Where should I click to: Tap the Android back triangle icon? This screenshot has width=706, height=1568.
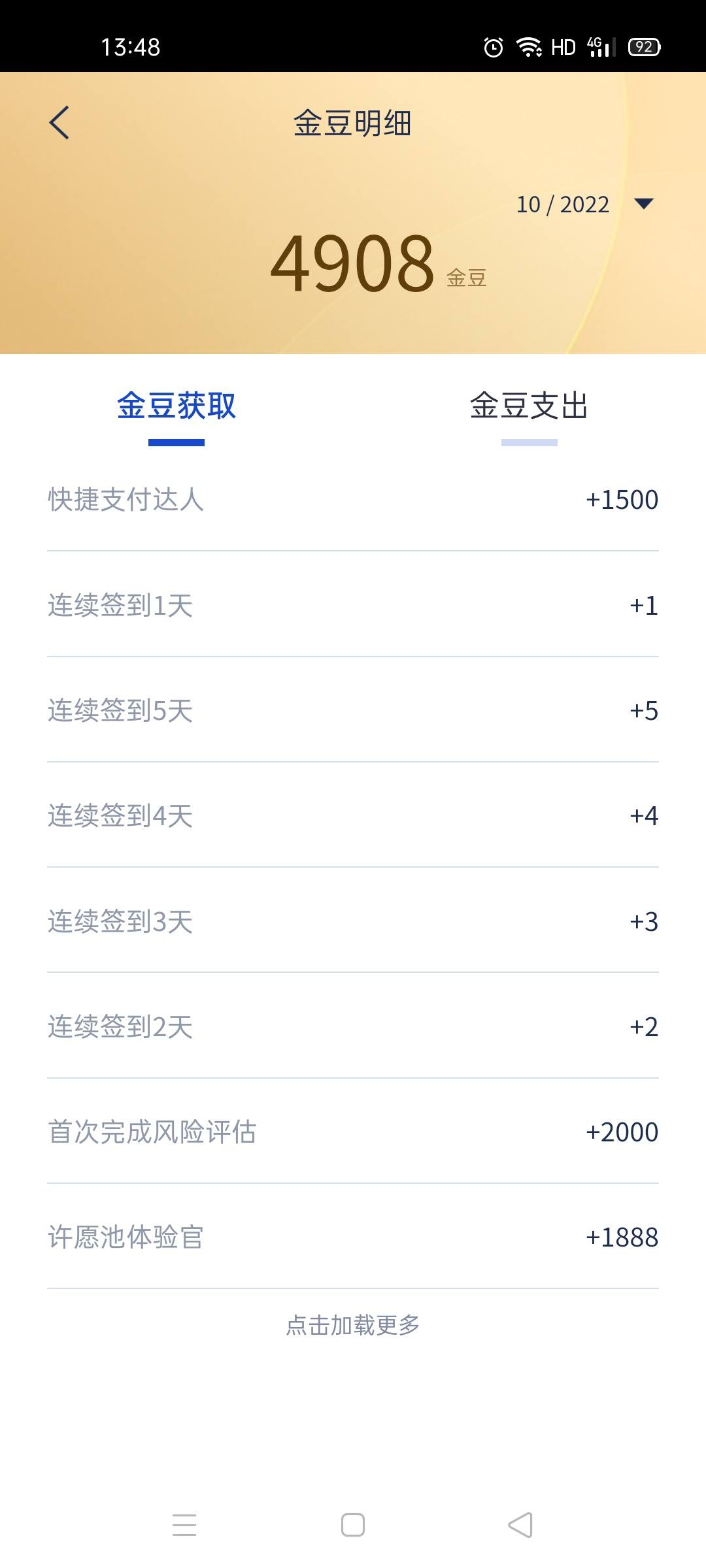pyautogui.click(x=521, y=1525)
